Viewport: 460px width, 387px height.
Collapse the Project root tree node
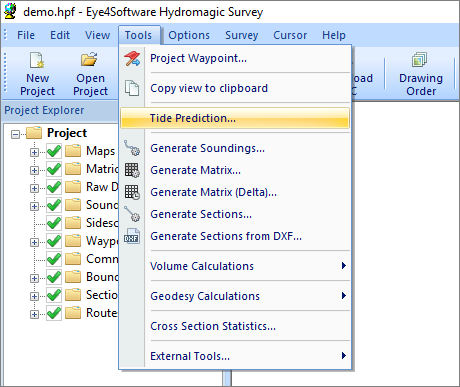tap(15, 134)
